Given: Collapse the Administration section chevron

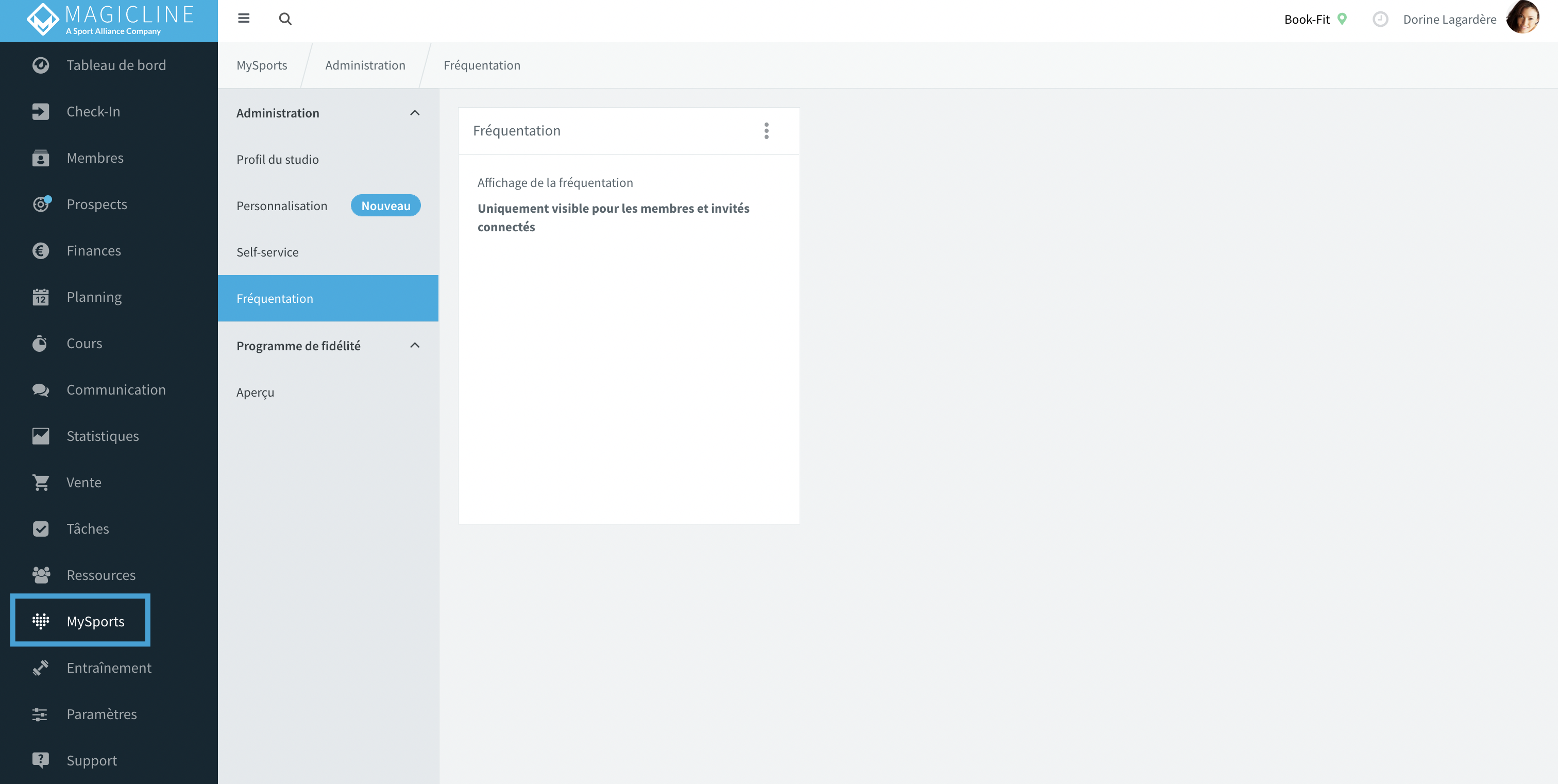Looking at the screenshot, I should click(x=414, y=112).
